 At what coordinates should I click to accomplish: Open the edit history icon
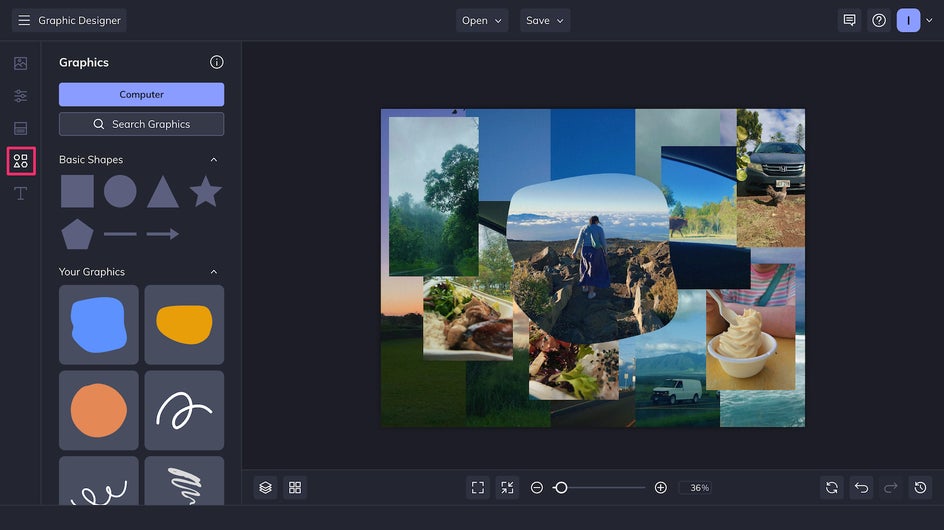[921, 488]
